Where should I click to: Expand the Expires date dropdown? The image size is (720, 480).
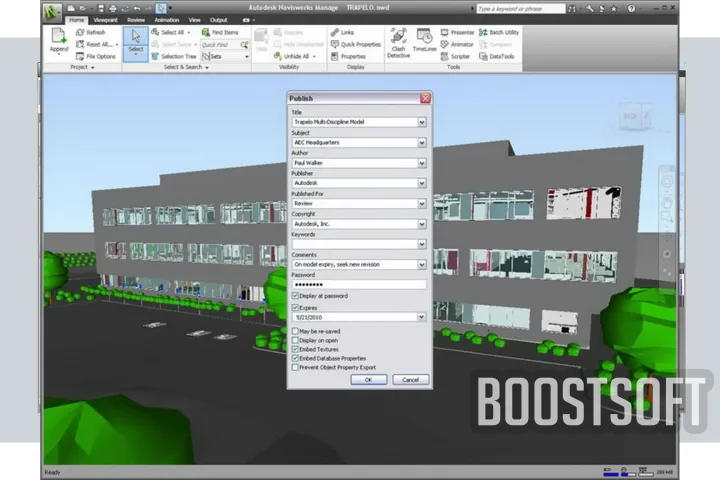pyautogui.click(x=422, y=317)
